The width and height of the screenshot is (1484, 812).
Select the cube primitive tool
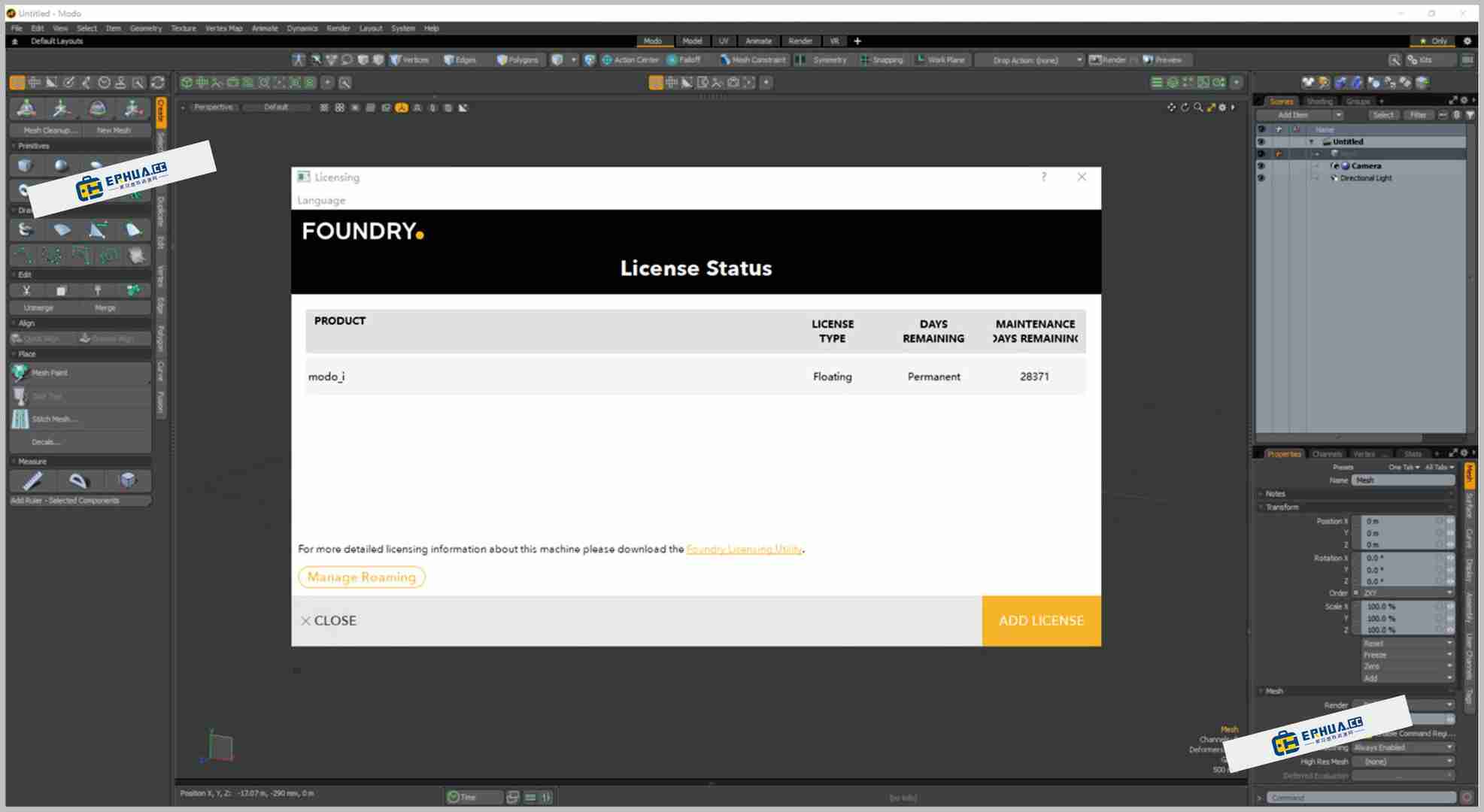point(26,166)
